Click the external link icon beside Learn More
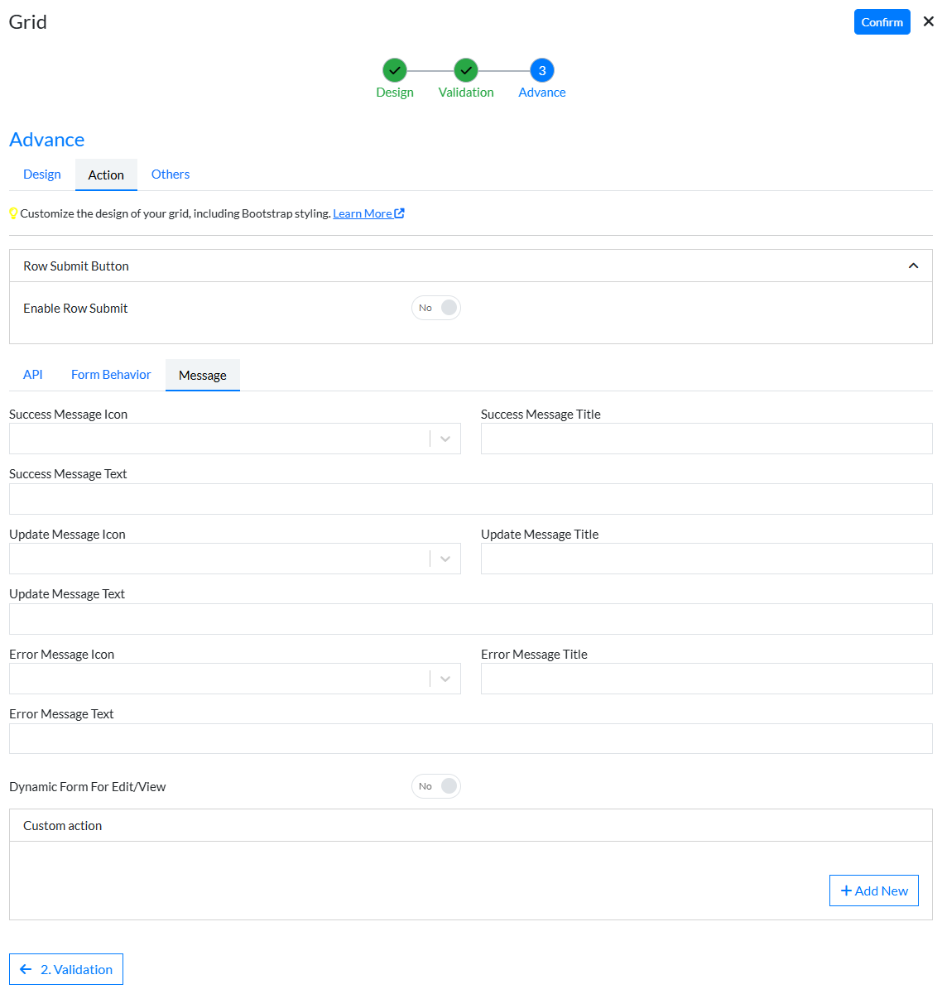The image size is (942, 993). click(x=398, y=212)
